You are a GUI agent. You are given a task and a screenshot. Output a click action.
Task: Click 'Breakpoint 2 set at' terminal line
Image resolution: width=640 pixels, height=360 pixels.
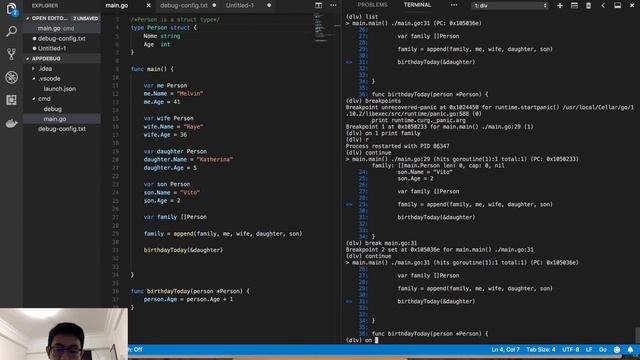point(439,249)
